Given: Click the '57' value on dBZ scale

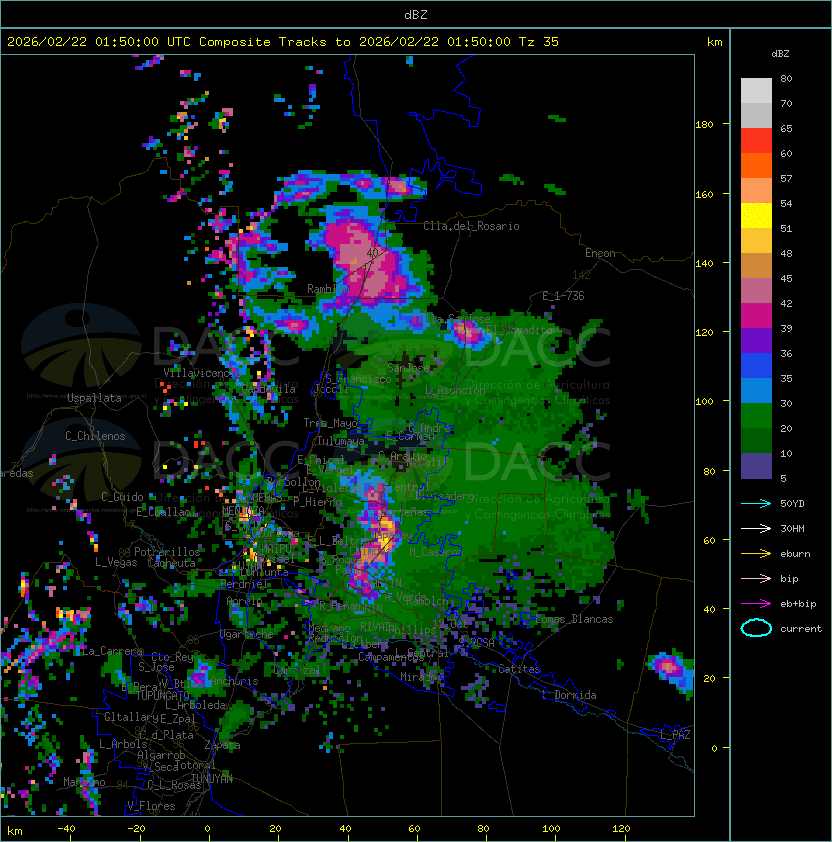Looking at the screenshot, I should point(786,178).
